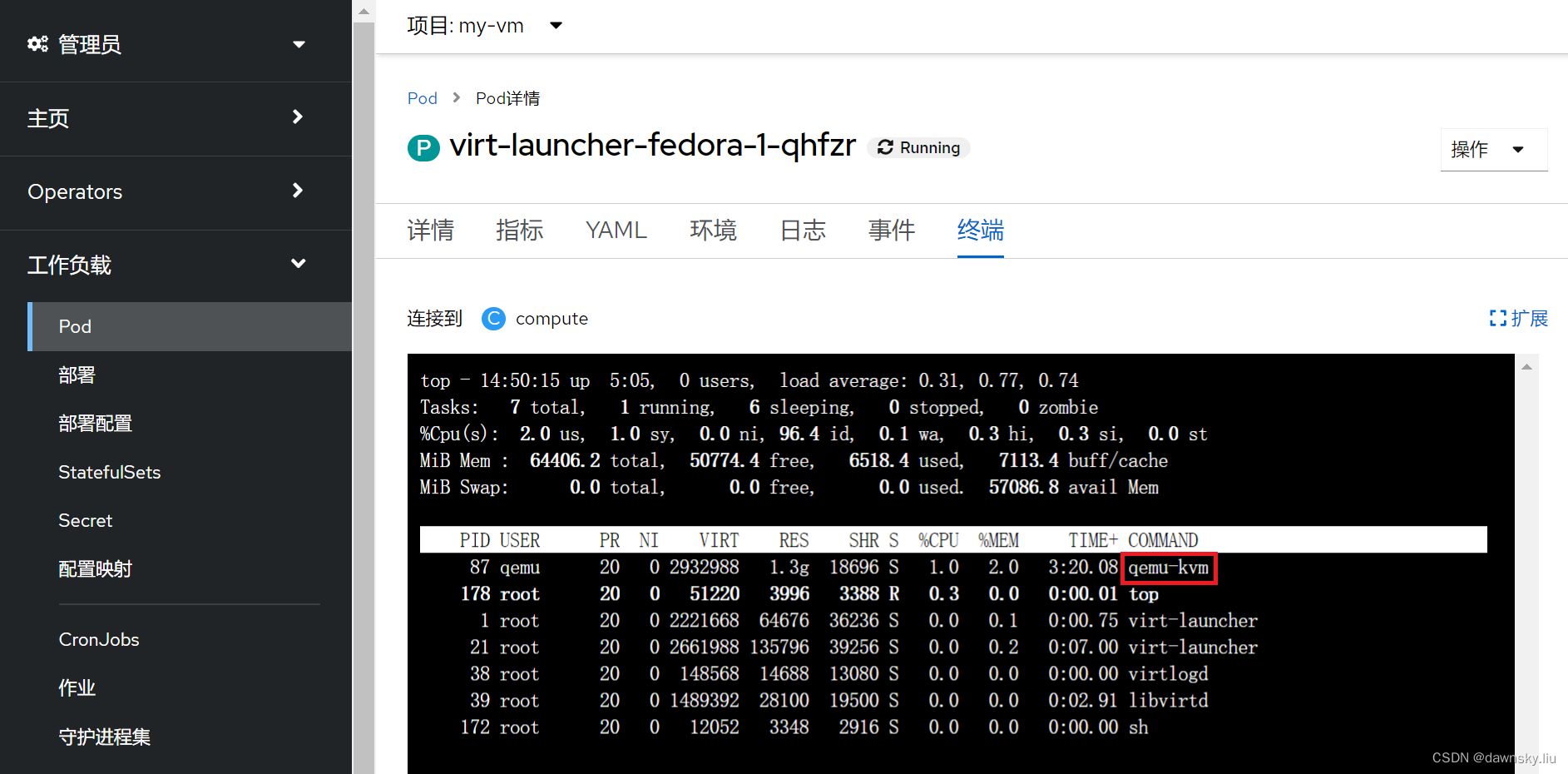
Task: Switch to the 日志 logs tab
Action: tap(801, 231)
